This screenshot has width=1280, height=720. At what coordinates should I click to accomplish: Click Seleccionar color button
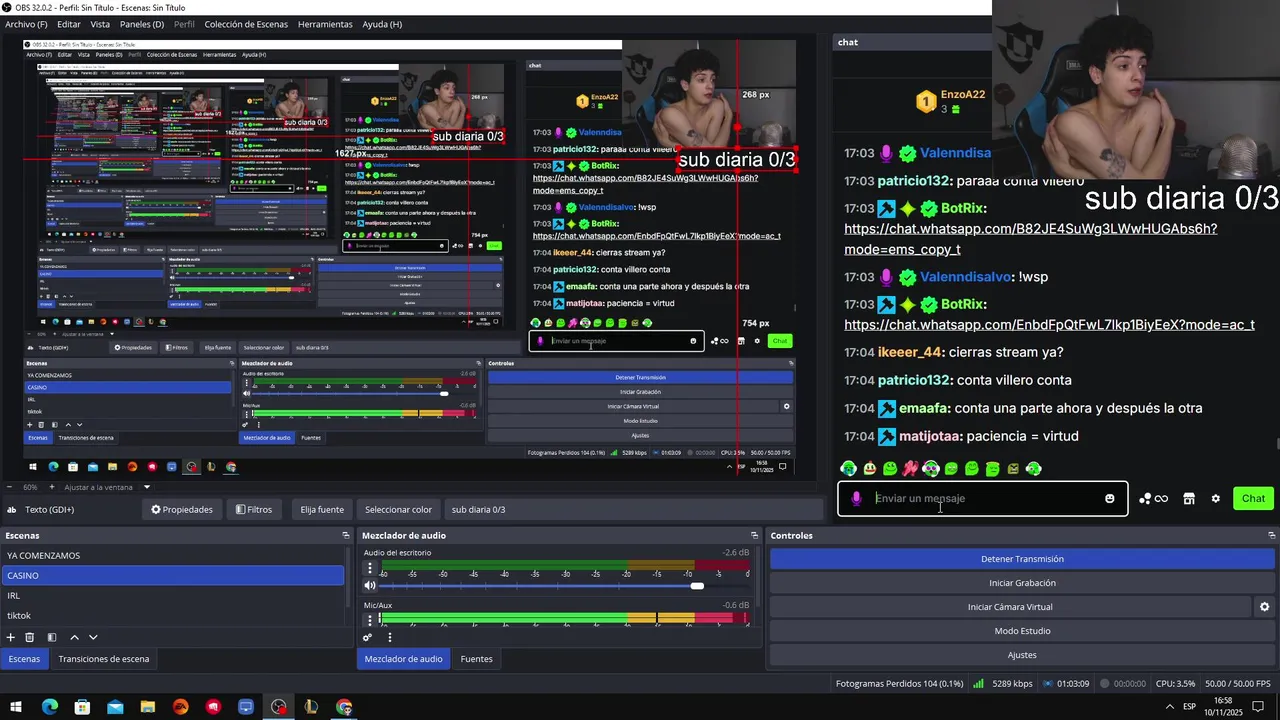[x=398, y=510]
